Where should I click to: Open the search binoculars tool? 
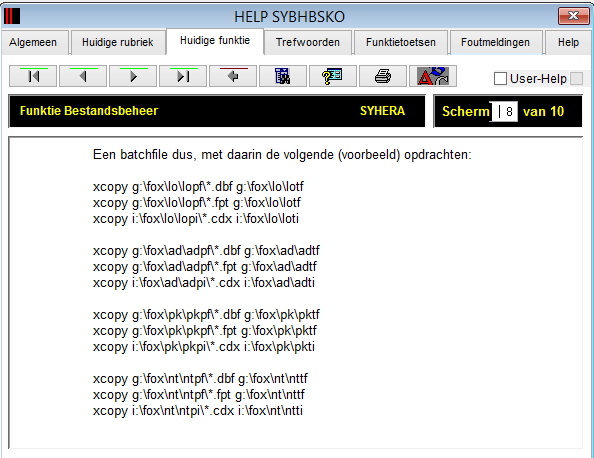pyautogui.click(x=283, y=76)
